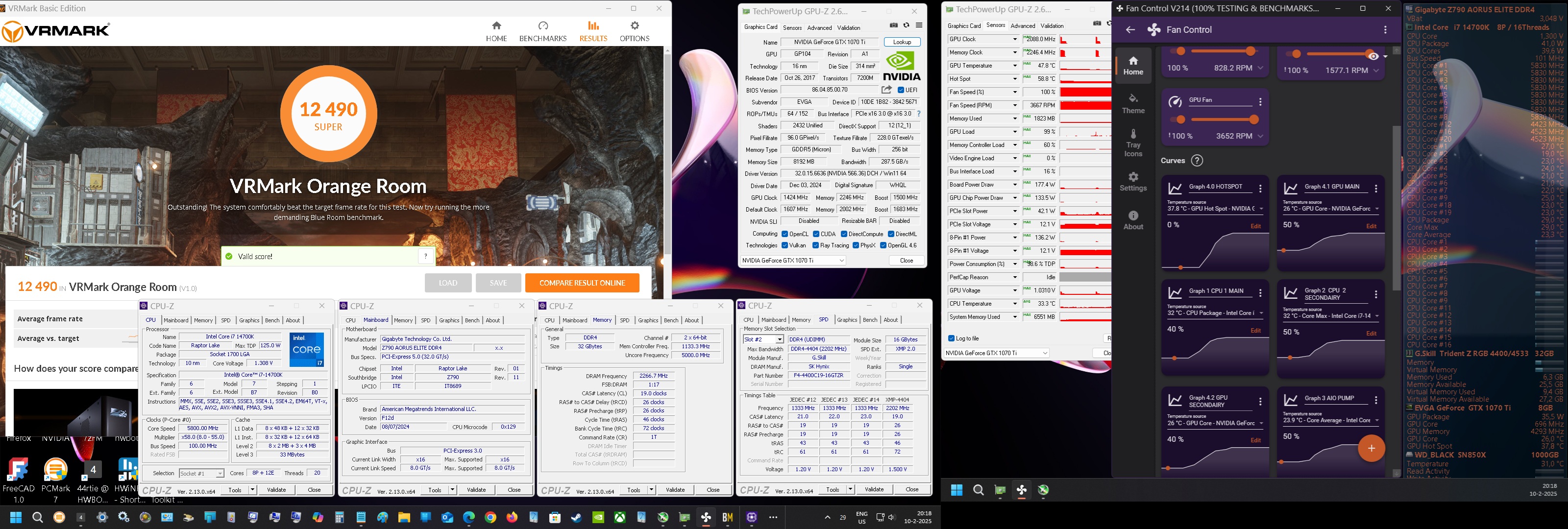
Task: Open About in Fan Control sidebar
Action: click(1133, 220)
